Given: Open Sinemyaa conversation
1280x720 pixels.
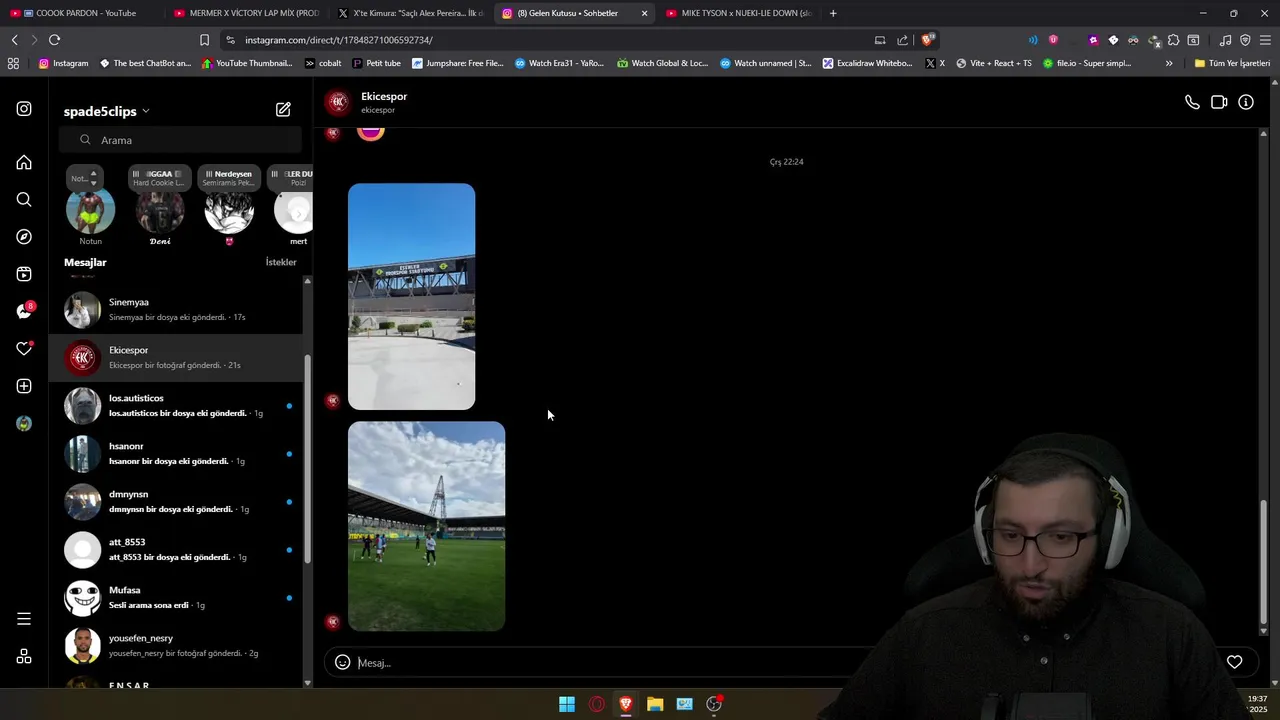Looking at the screenshot, I should (x=176, y=309).
